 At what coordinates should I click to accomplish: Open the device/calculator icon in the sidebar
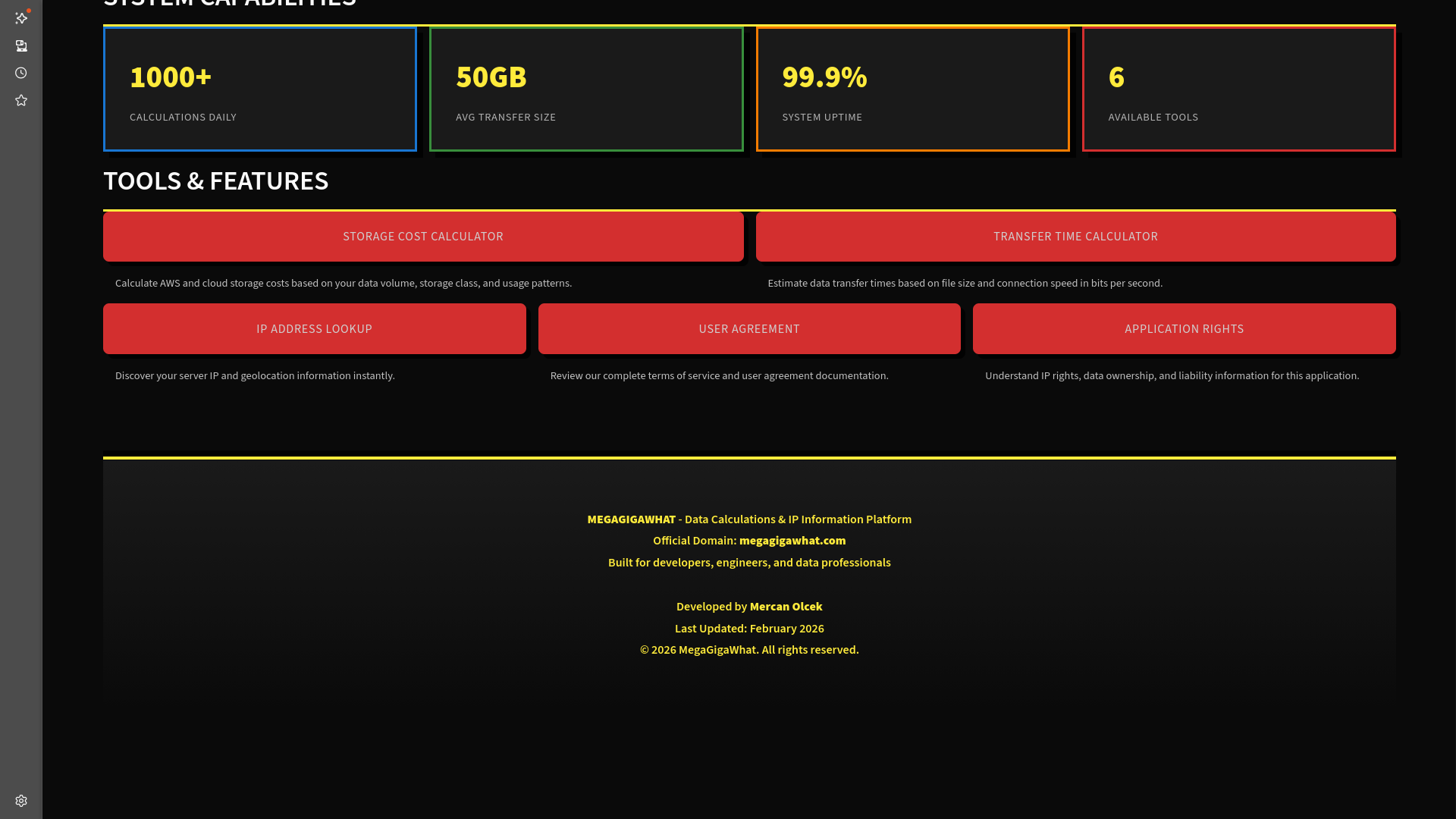tap(21, 45)
